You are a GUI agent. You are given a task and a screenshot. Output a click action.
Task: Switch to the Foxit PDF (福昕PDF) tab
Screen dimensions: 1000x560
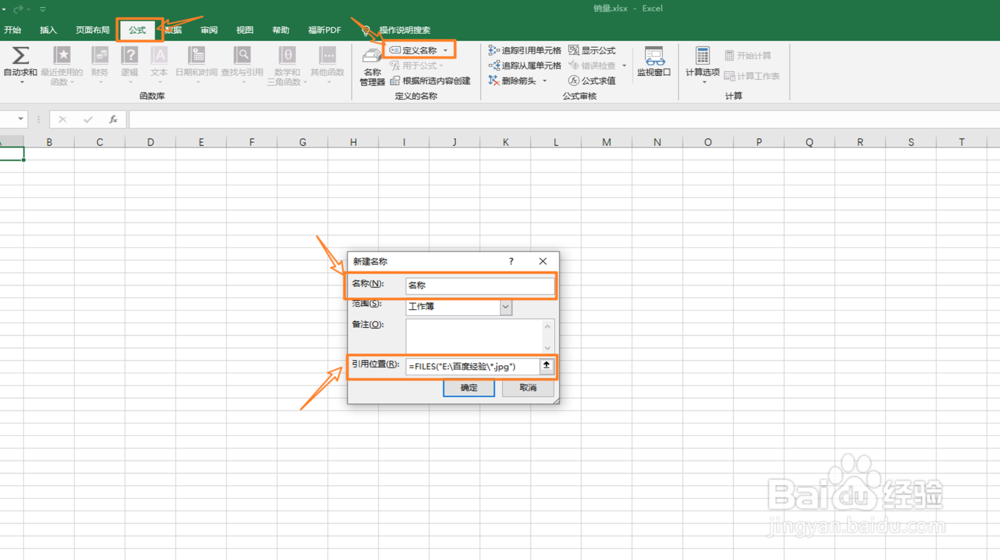click(325, 30)
